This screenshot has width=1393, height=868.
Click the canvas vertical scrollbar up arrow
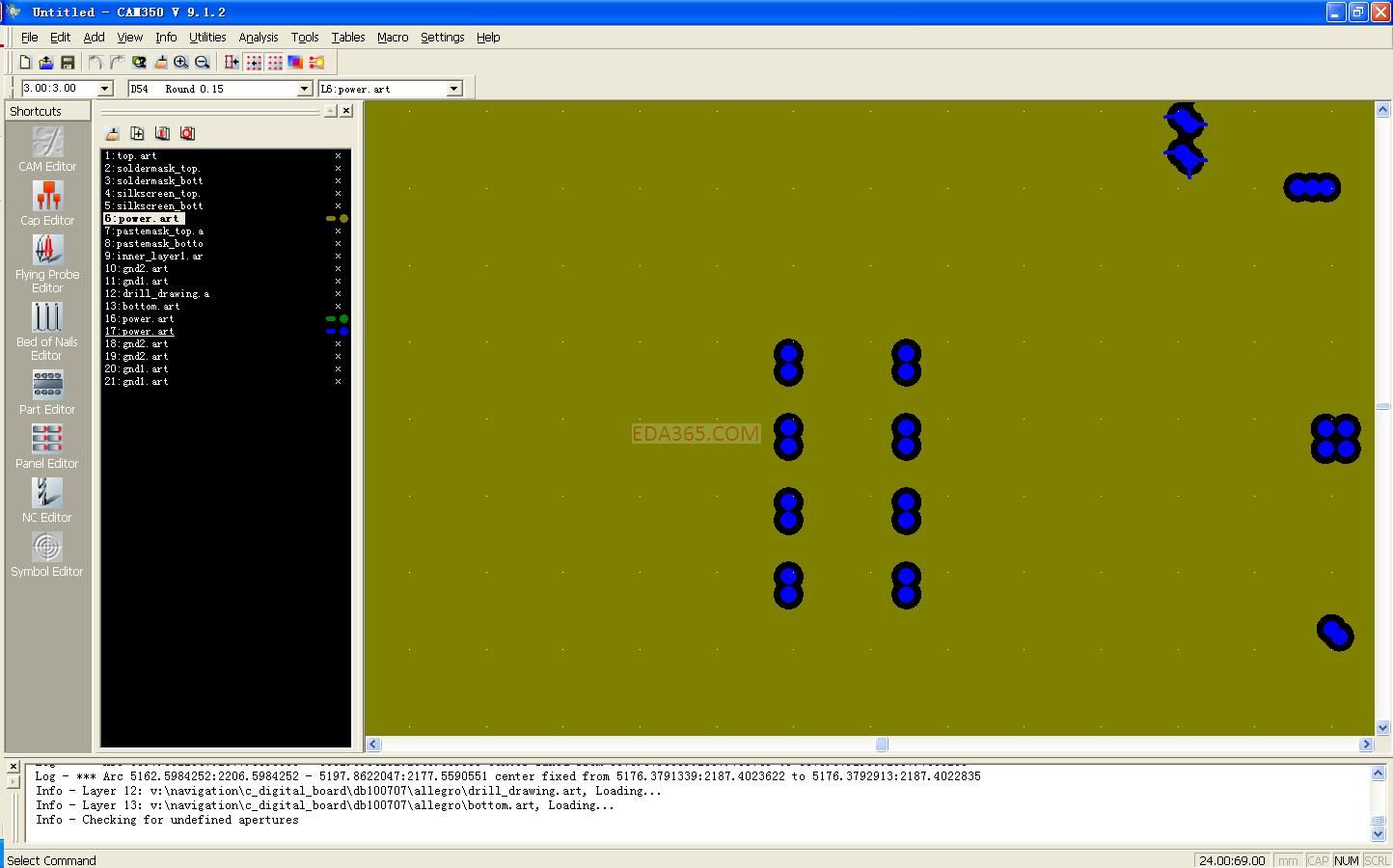click(x=1382, y=109)
